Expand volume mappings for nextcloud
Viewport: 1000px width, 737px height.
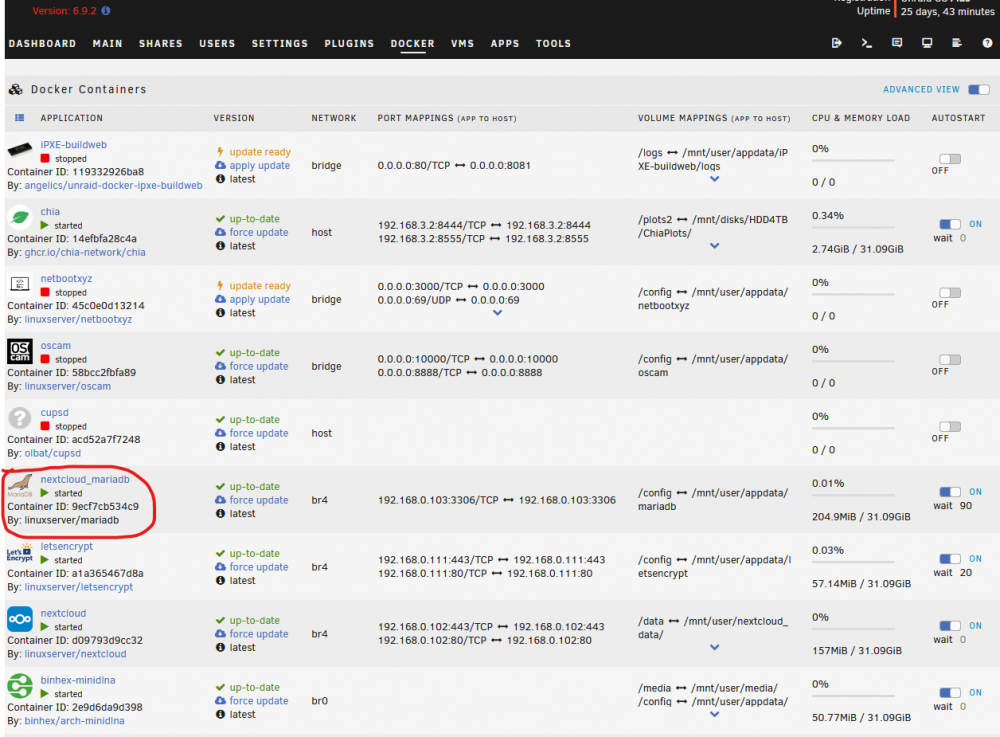click(x=714, y=647)
